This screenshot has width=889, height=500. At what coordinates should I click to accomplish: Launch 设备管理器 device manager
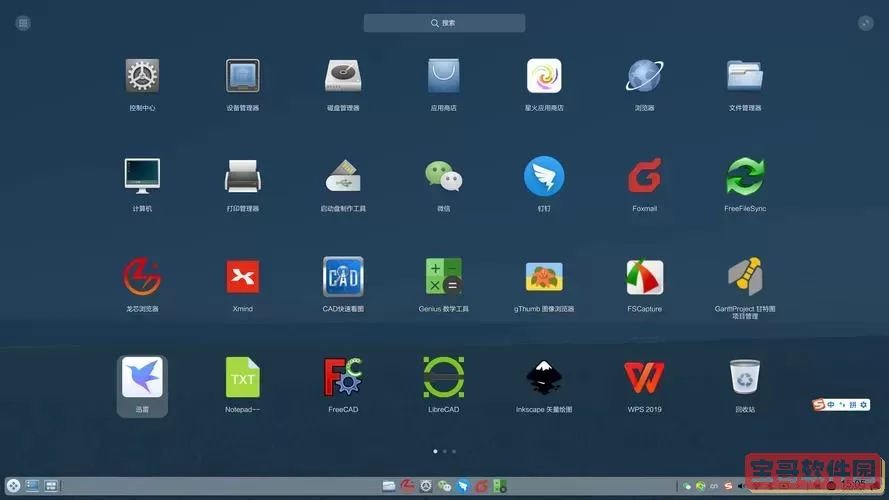243,76
